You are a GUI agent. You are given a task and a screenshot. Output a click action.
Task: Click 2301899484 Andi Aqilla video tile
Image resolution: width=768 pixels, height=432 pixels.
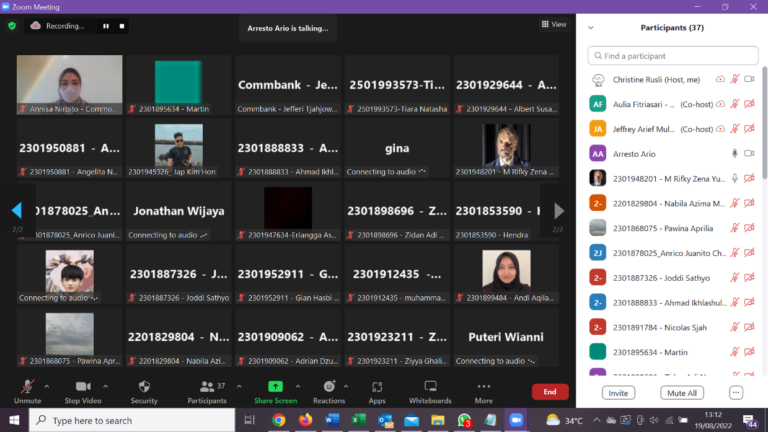coord(506,274)
